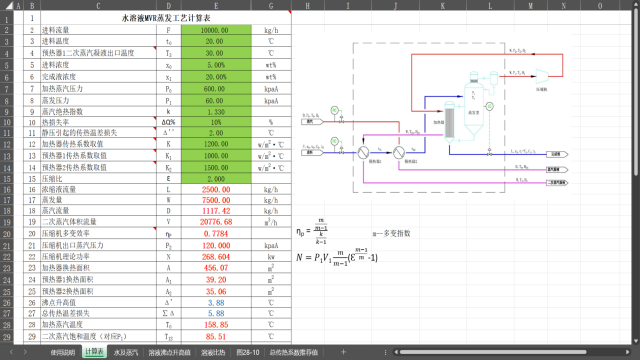Click the vertical scrollbar down arrow
The width and height of the screenshot is (640, 360).
(x=636, y=341)
